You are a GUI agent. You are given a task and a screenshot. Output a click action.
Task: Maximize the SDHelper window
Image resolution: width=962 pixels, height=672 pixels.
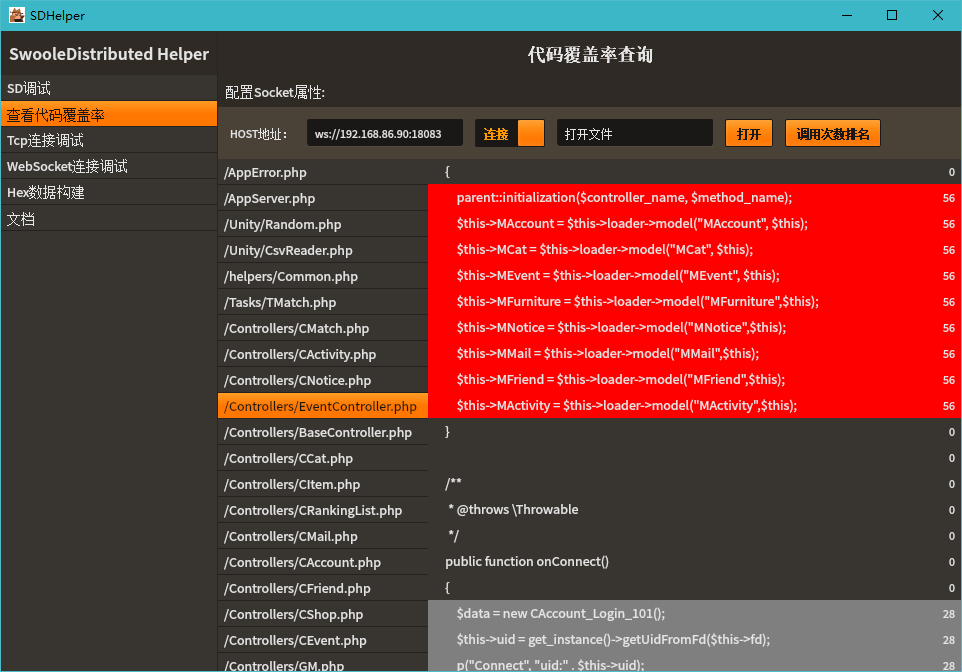[891, 15]
